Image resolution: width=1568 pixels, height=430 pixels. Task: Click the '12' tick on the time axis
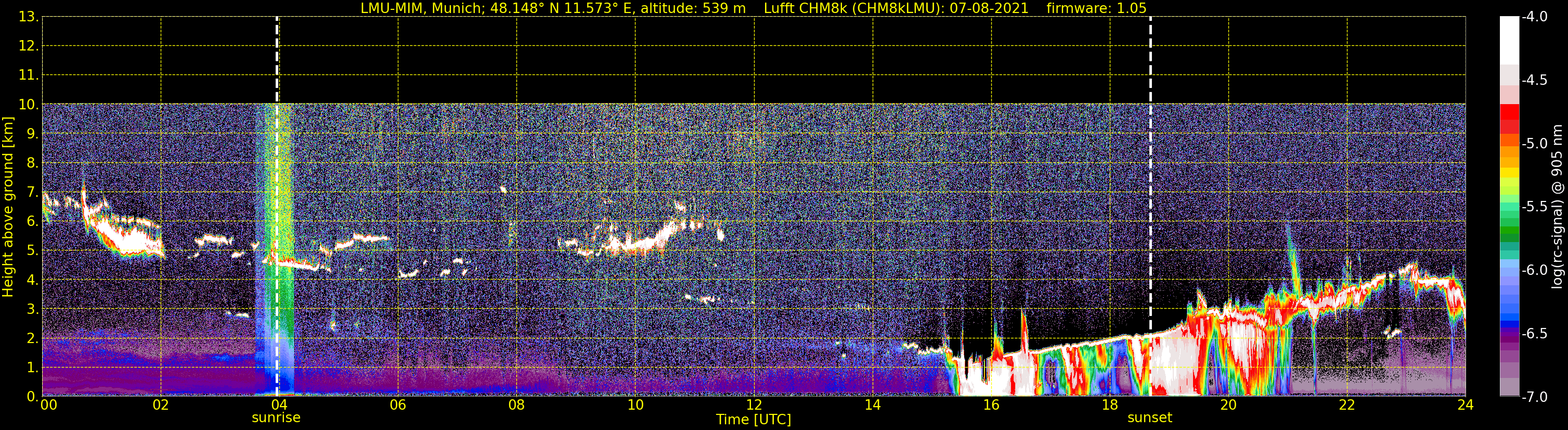754,405
